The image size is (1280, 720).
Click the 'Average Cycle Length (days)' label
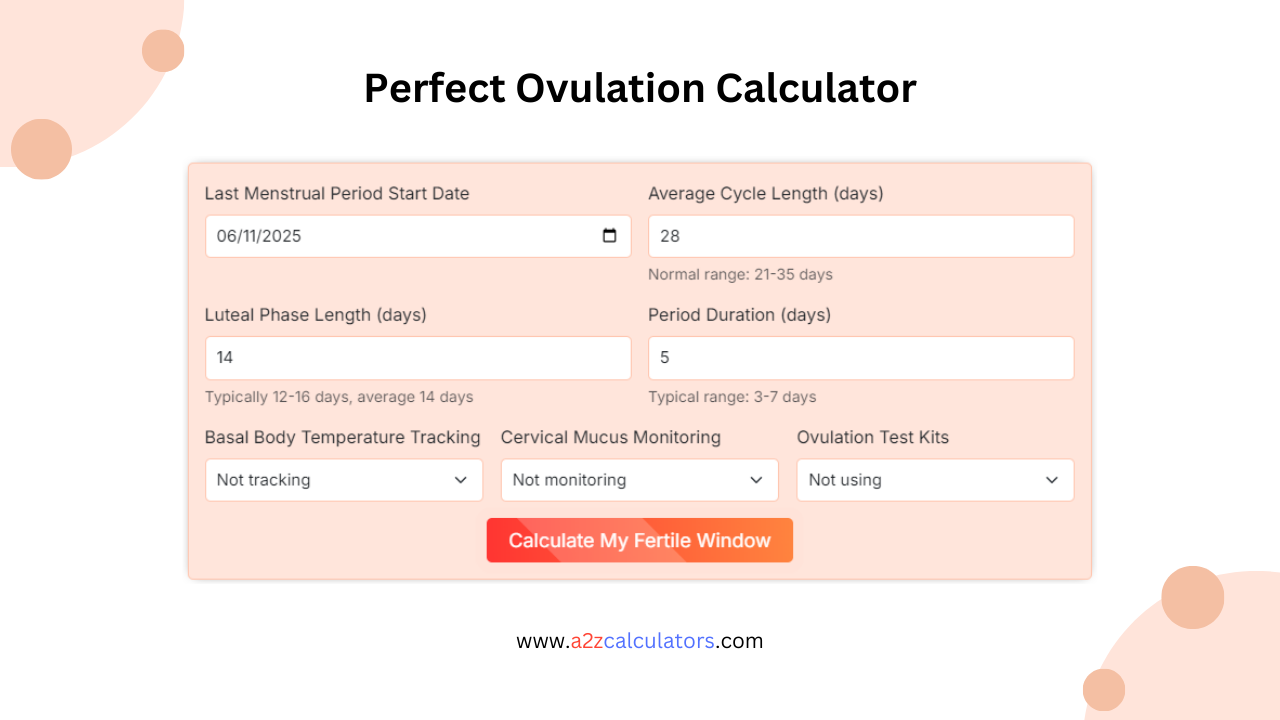click(766, 193)
